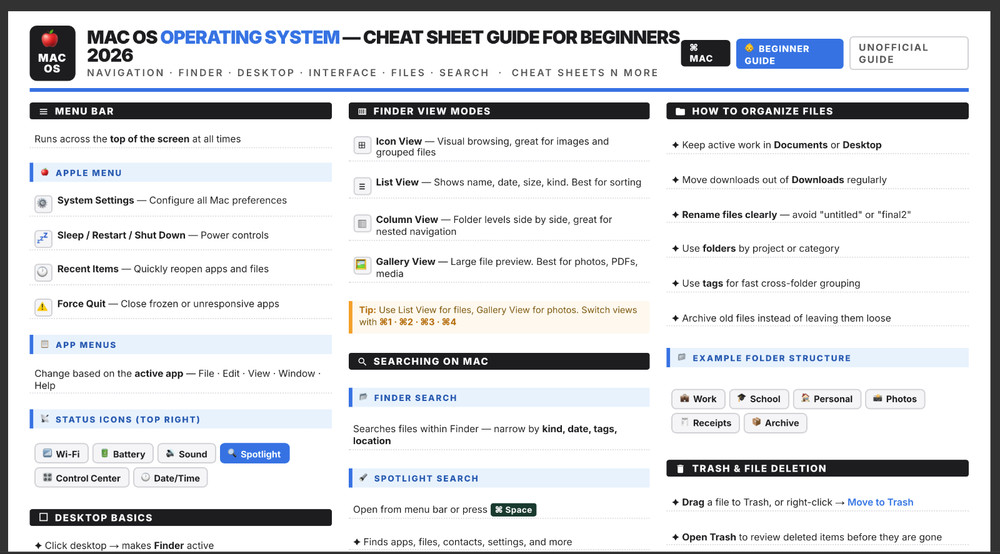
Task: Click the 'NAVIGATION · FINDER · DESKTOP' subtitle line
Action: pos(372,73)
